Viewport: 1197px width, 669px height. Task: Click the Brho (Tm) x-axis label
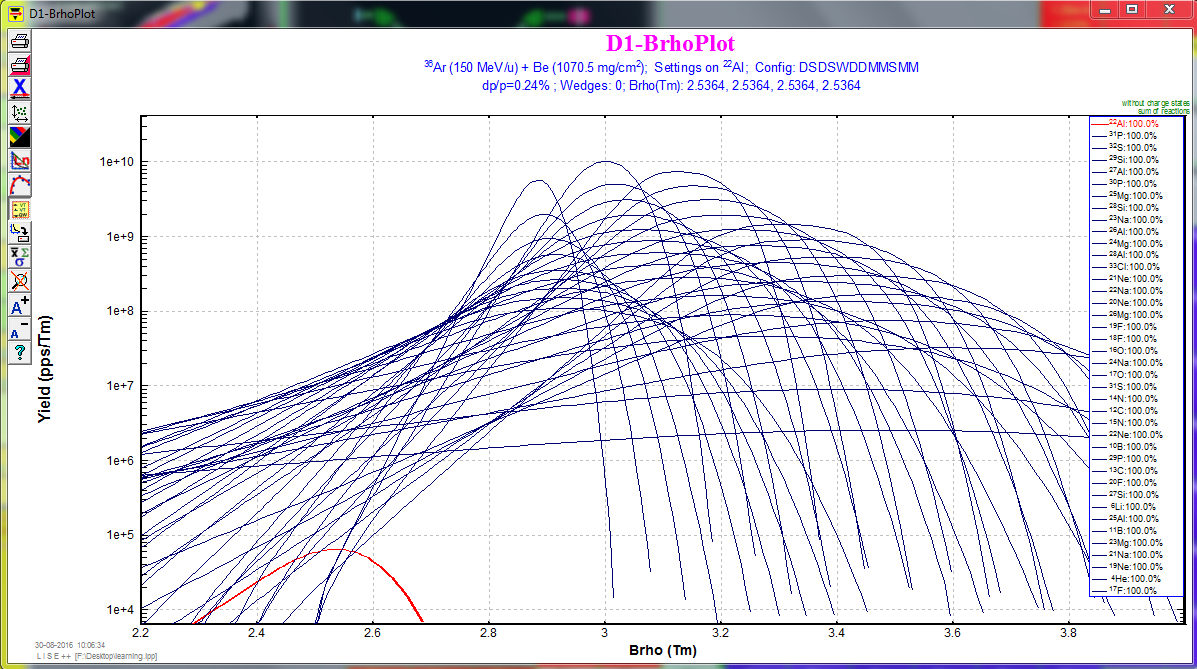(663, 650)
